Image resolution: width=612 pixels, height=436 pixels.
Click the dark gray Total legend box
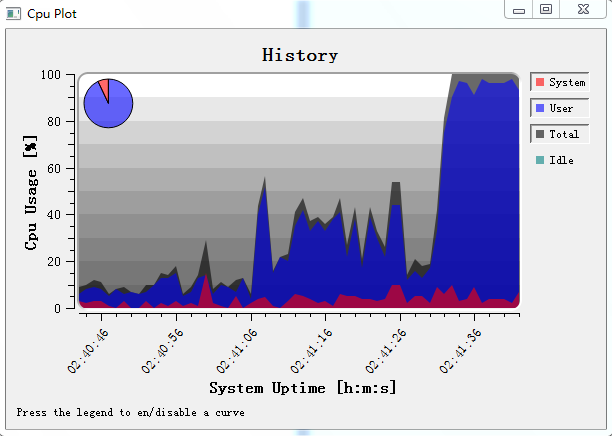(x=541, y=134)
